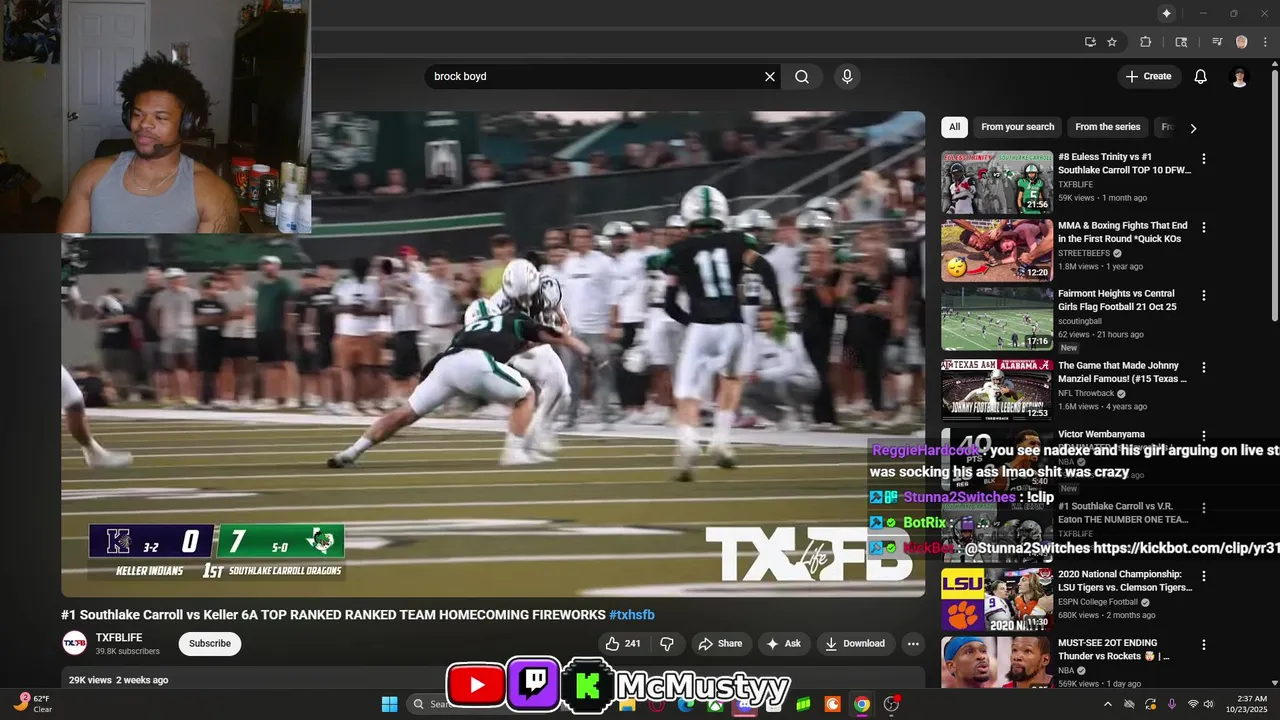Click the Create button

point(1148,77)
